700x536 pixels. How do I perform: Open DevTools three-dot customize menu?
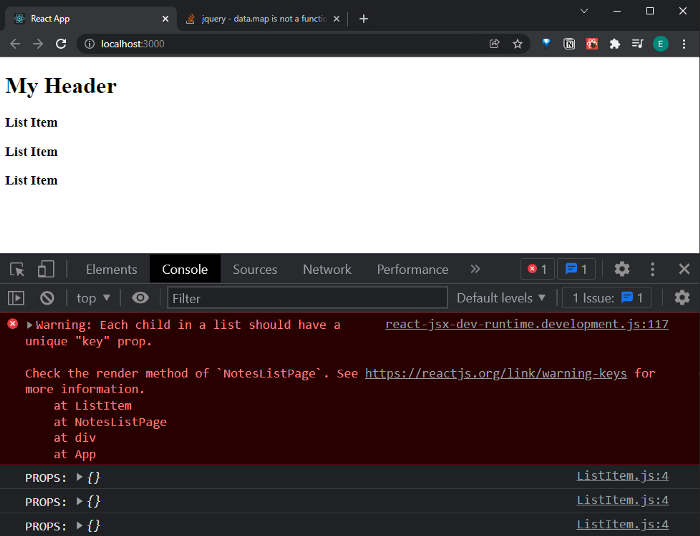(x=653, y=269)
